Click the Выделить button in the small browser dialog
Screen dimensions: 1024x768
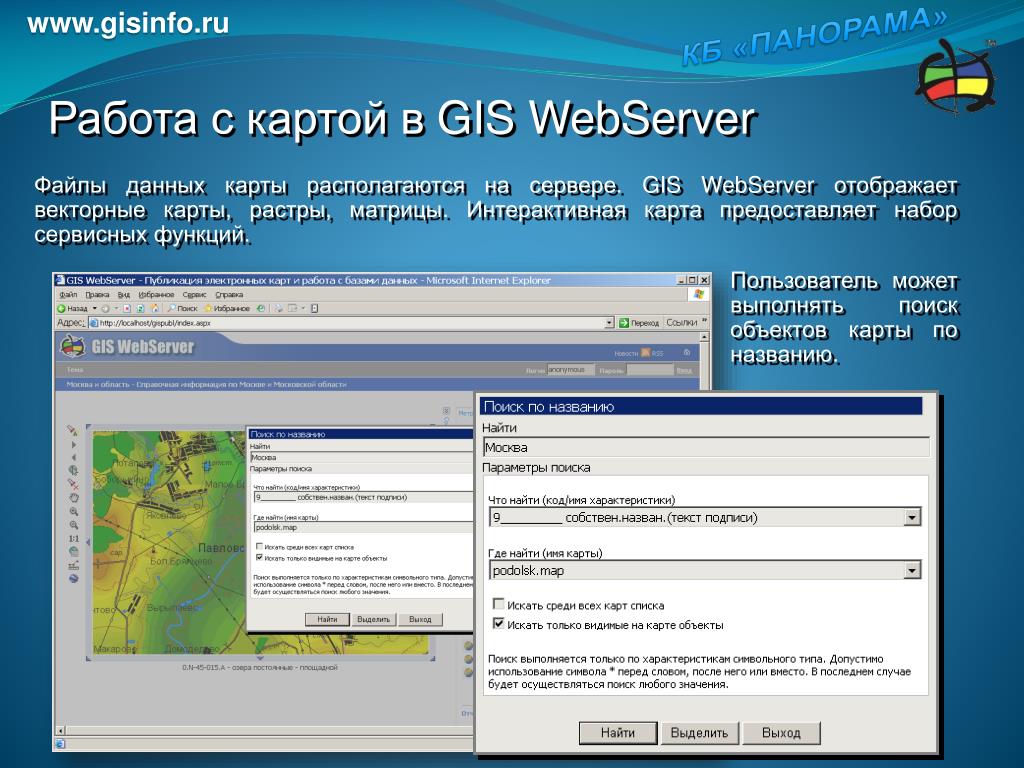tap(374, 619)
